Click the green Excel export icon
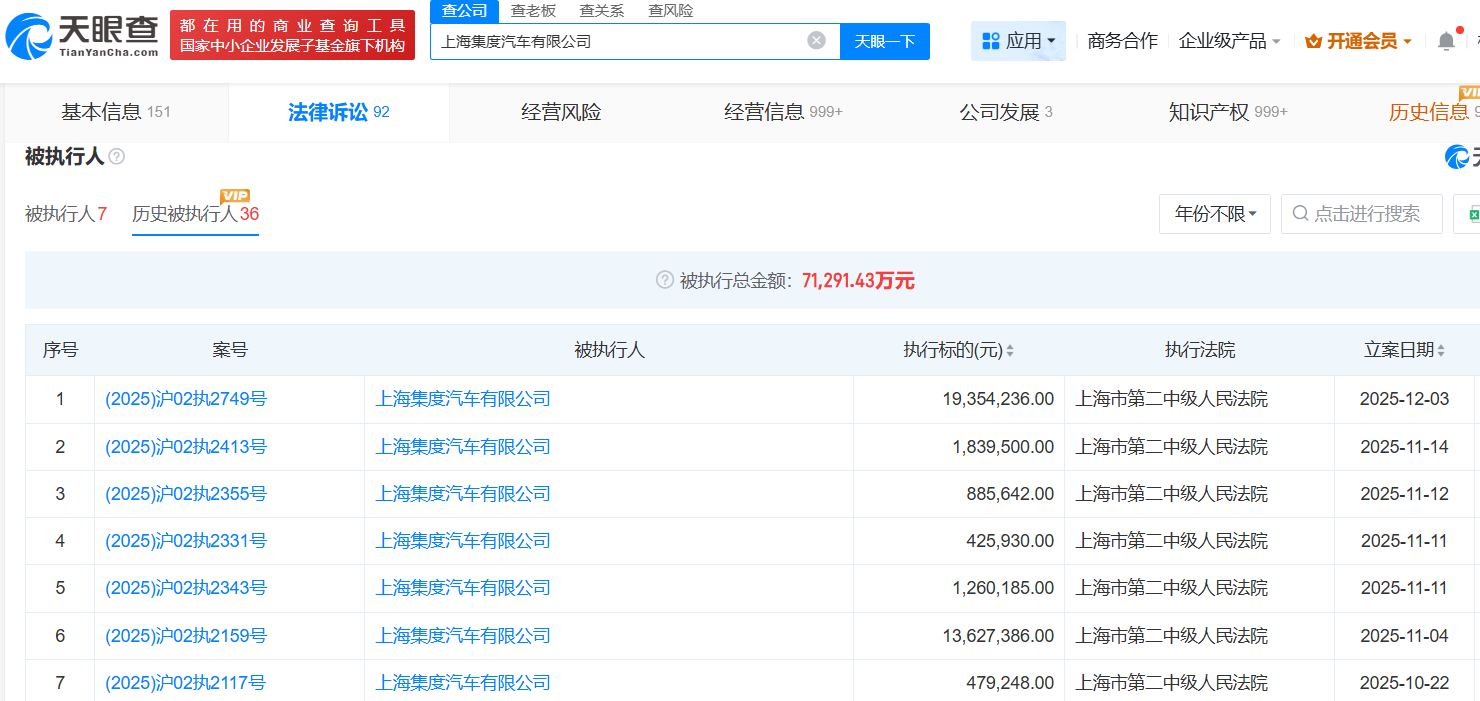 pyautogui.click(x=1472, y=214)
